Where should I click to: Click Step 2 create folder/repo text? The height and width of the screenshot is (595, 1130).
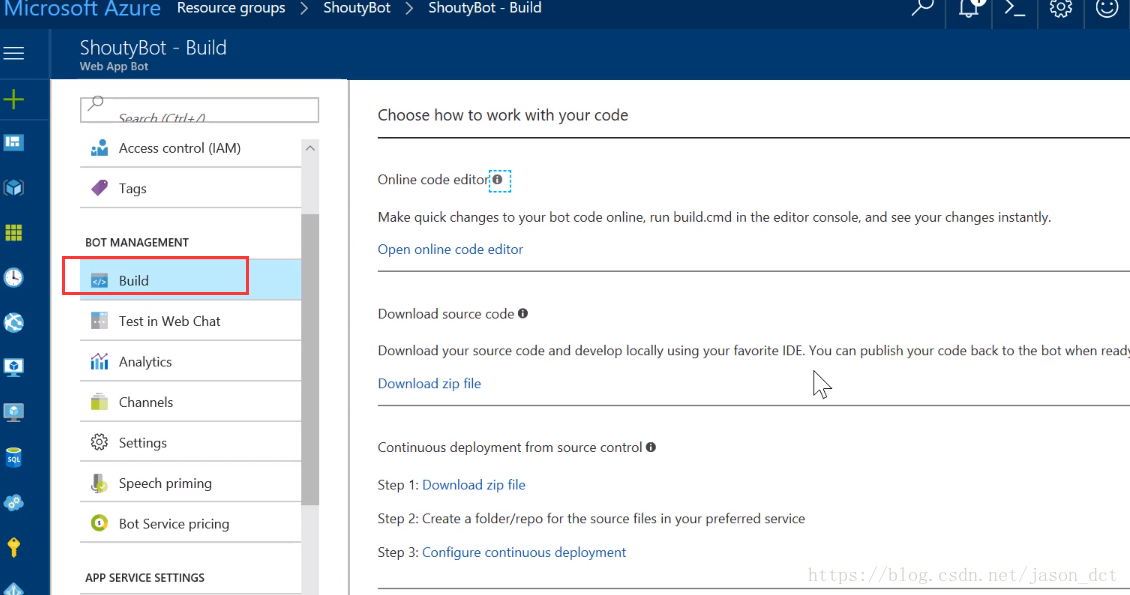pos(591,519)
